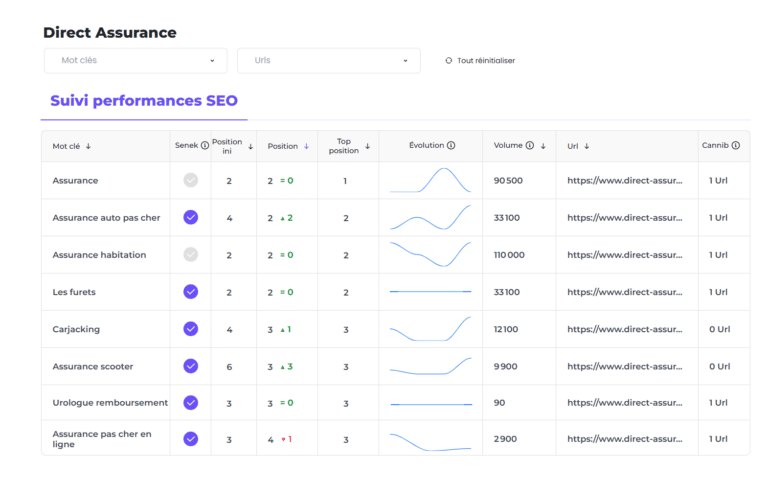The width and height of the screenshot is (768, 481).
Task: Click the info icon beside Cannib header
Action: [x=735, y=146]
